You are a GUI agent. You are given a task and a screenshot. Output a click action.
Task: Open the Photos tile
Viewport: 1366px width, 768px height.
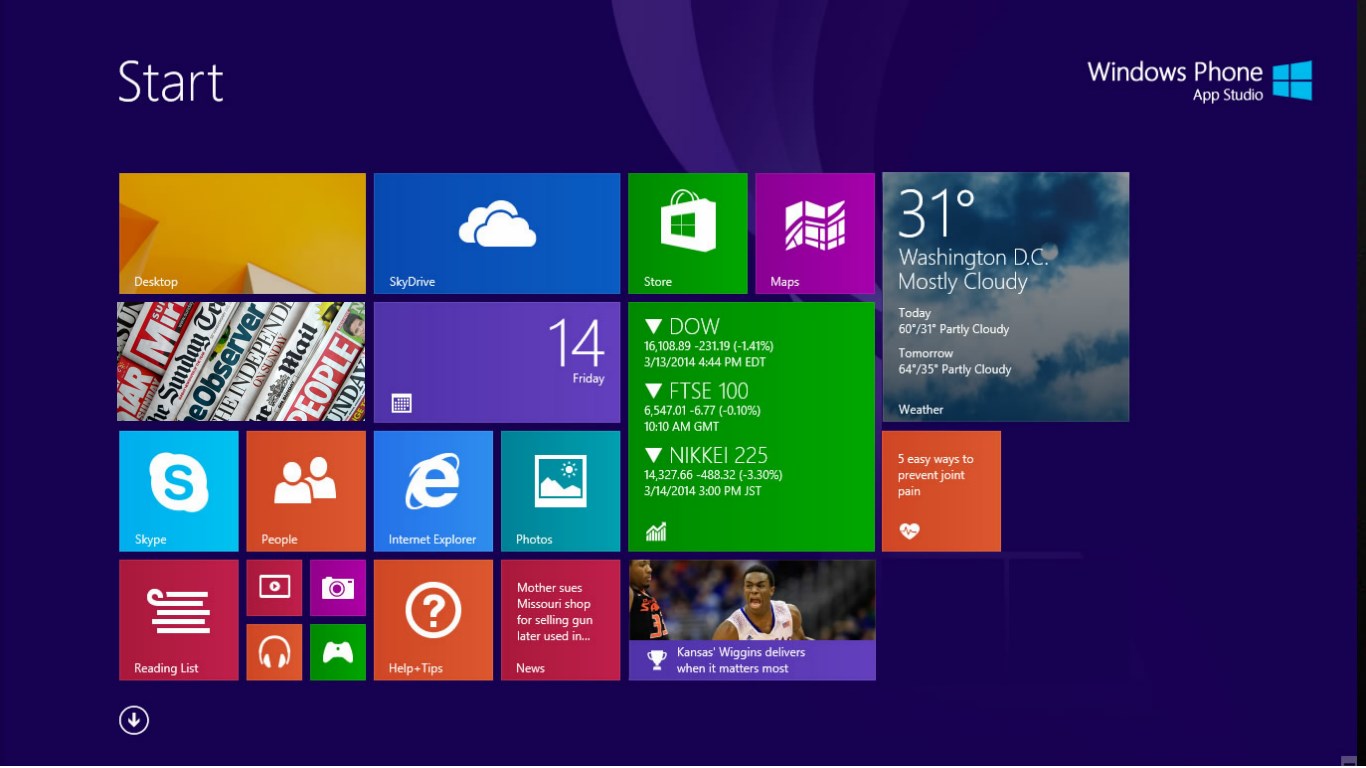561,491
